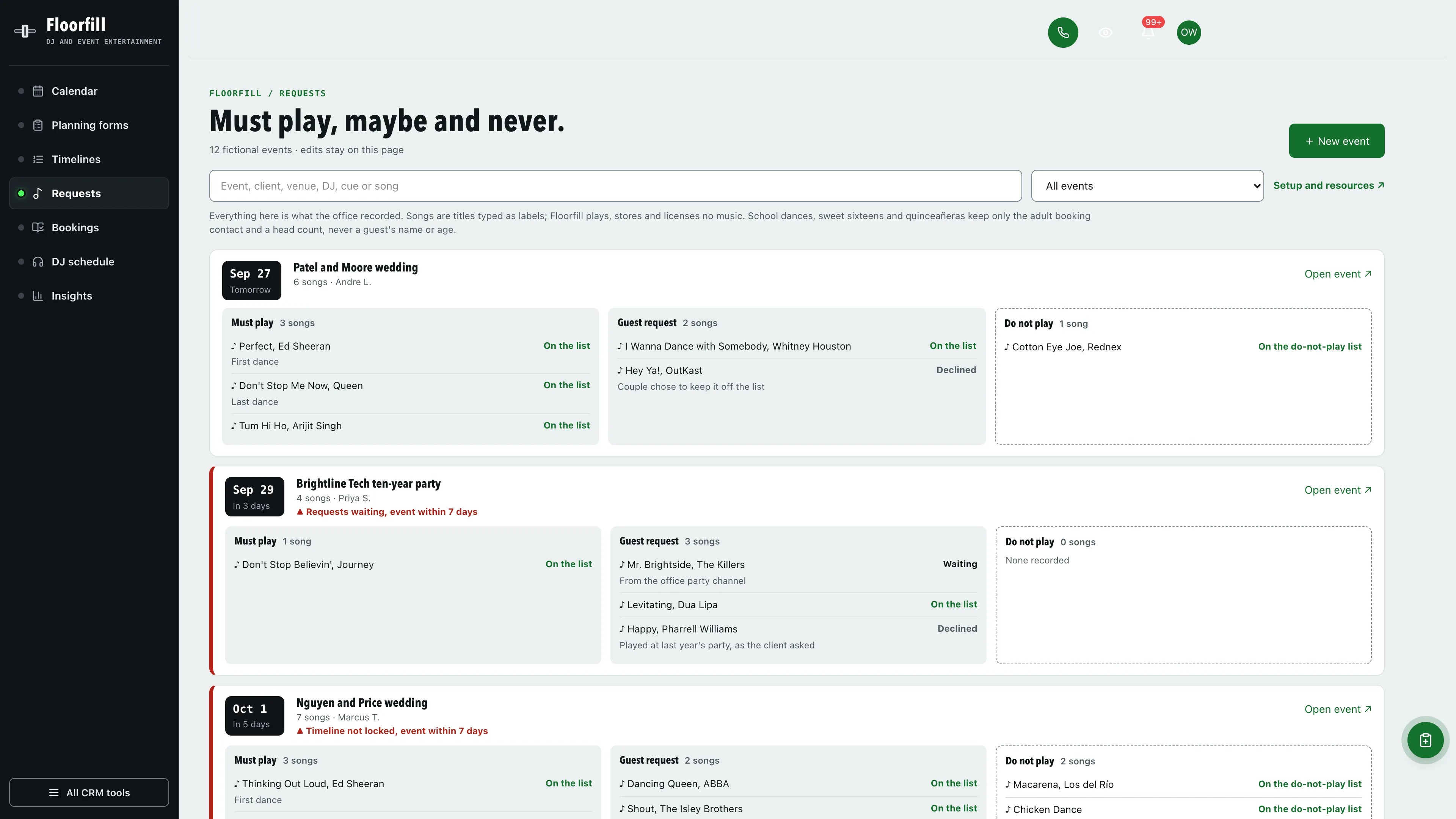Click the New event button

click(1336, 141)
